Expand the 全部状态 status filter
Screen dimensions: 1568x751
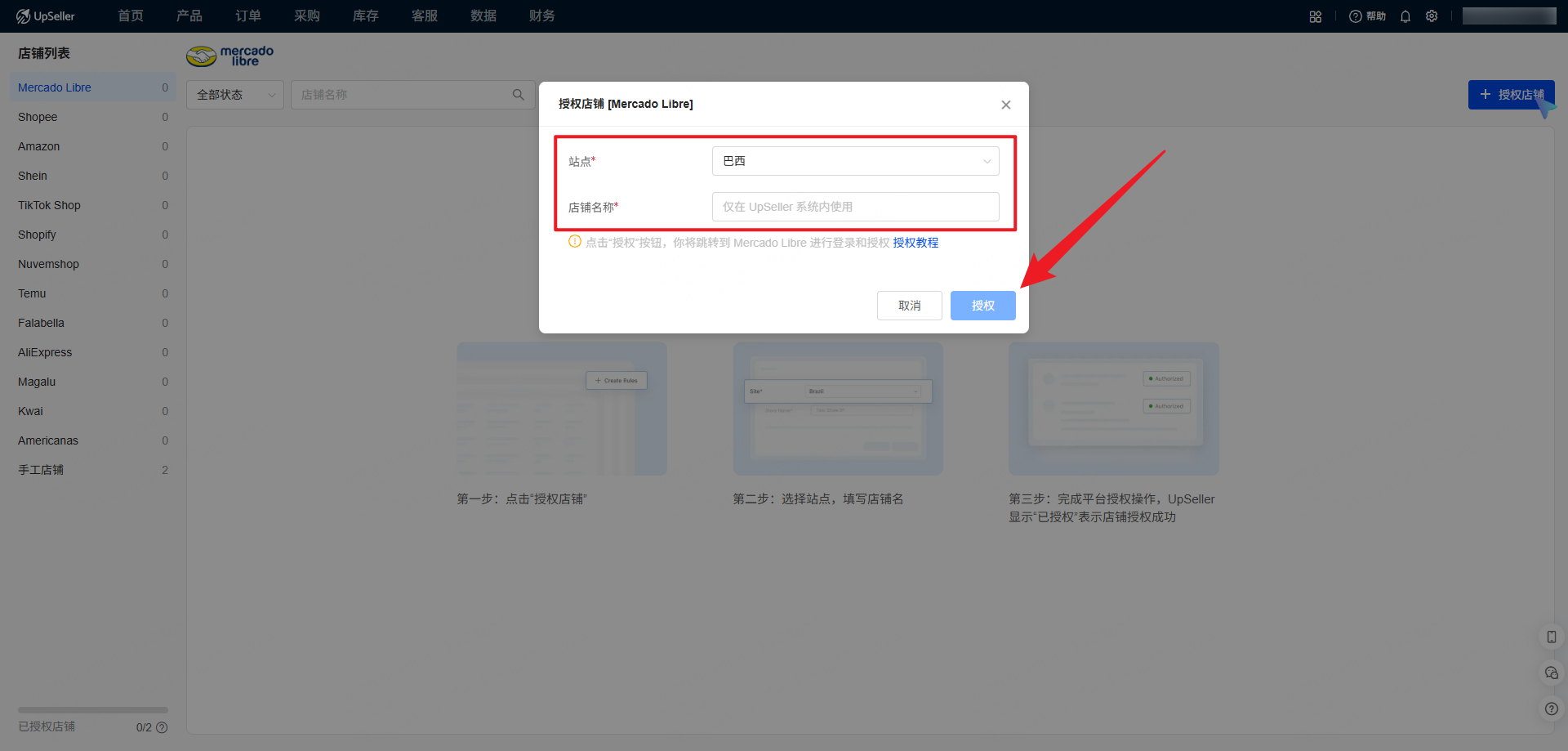point(235,95)
